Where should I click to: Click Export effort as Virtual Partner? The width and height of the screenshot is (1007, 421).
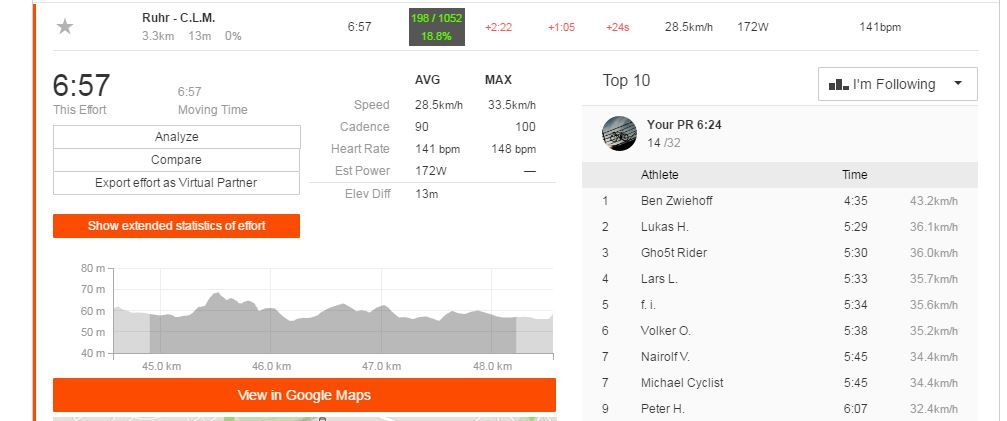(176, 183)
